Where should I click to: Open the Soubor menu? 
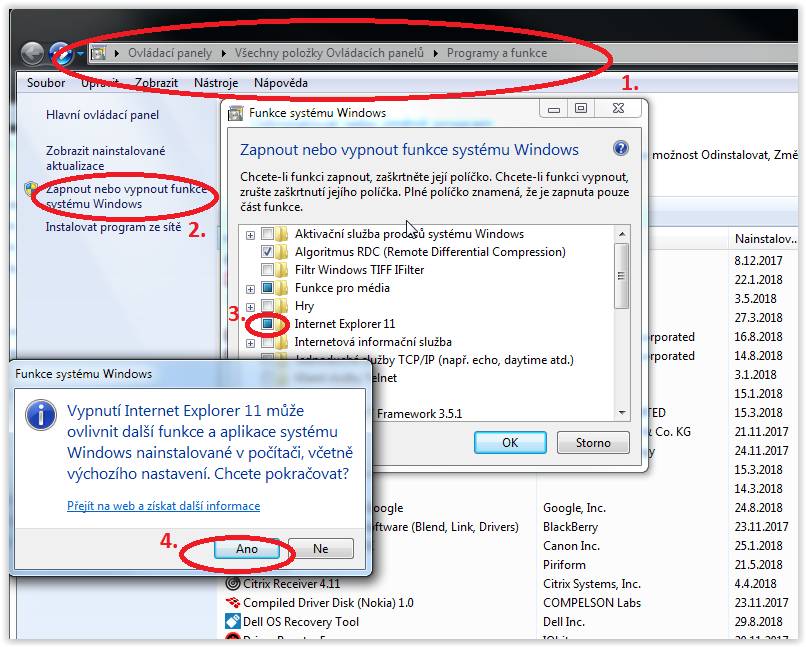(x=46, y=83)
